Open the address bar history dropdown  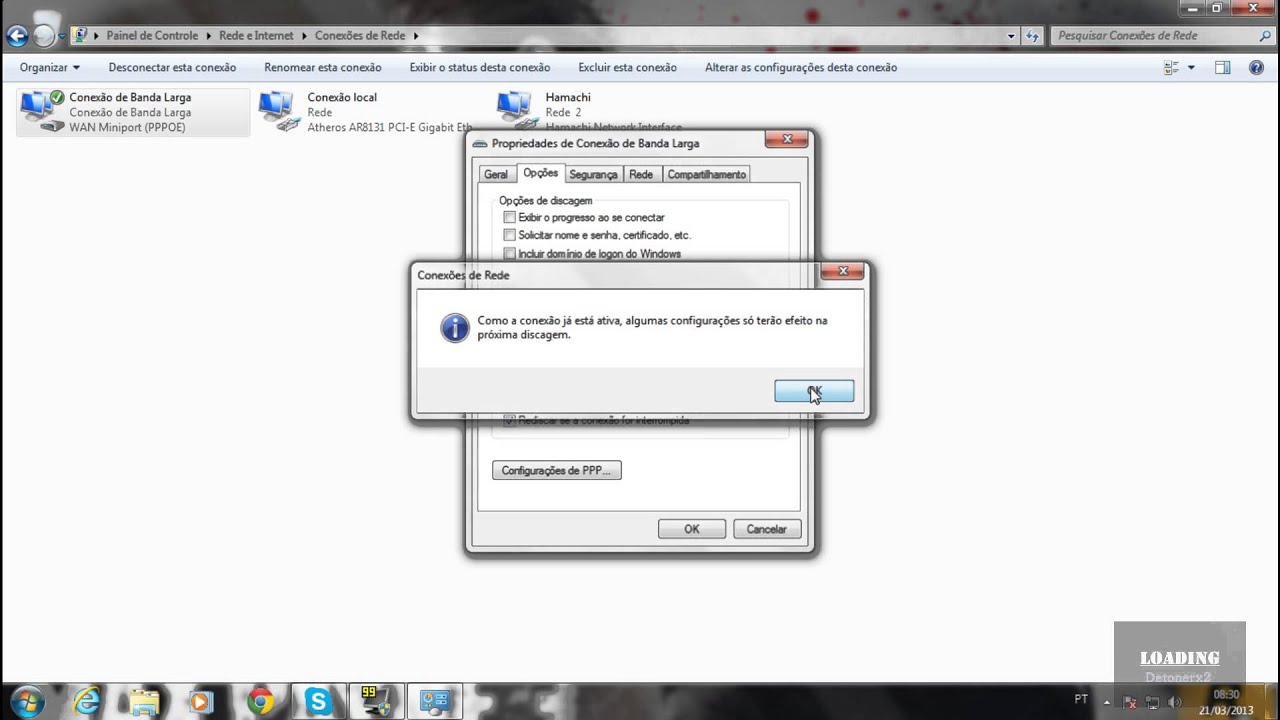[1011, 36]
